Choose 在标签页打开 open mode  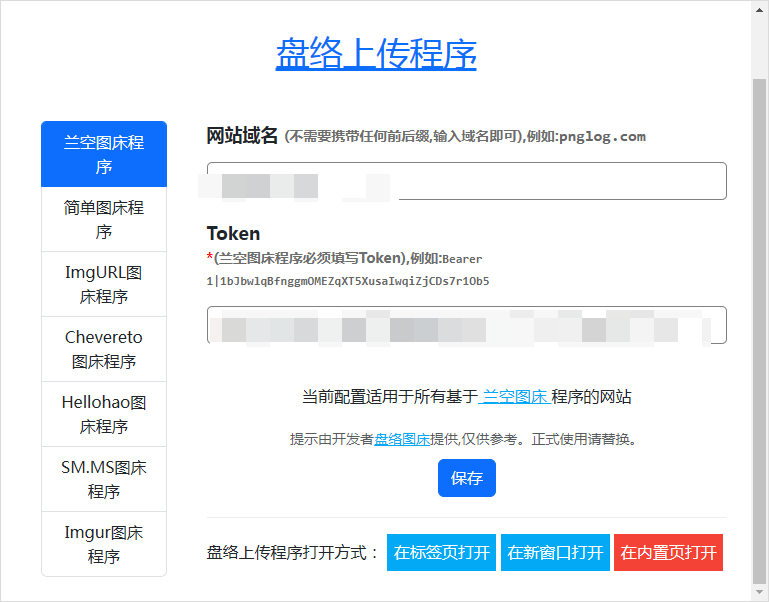441,552
